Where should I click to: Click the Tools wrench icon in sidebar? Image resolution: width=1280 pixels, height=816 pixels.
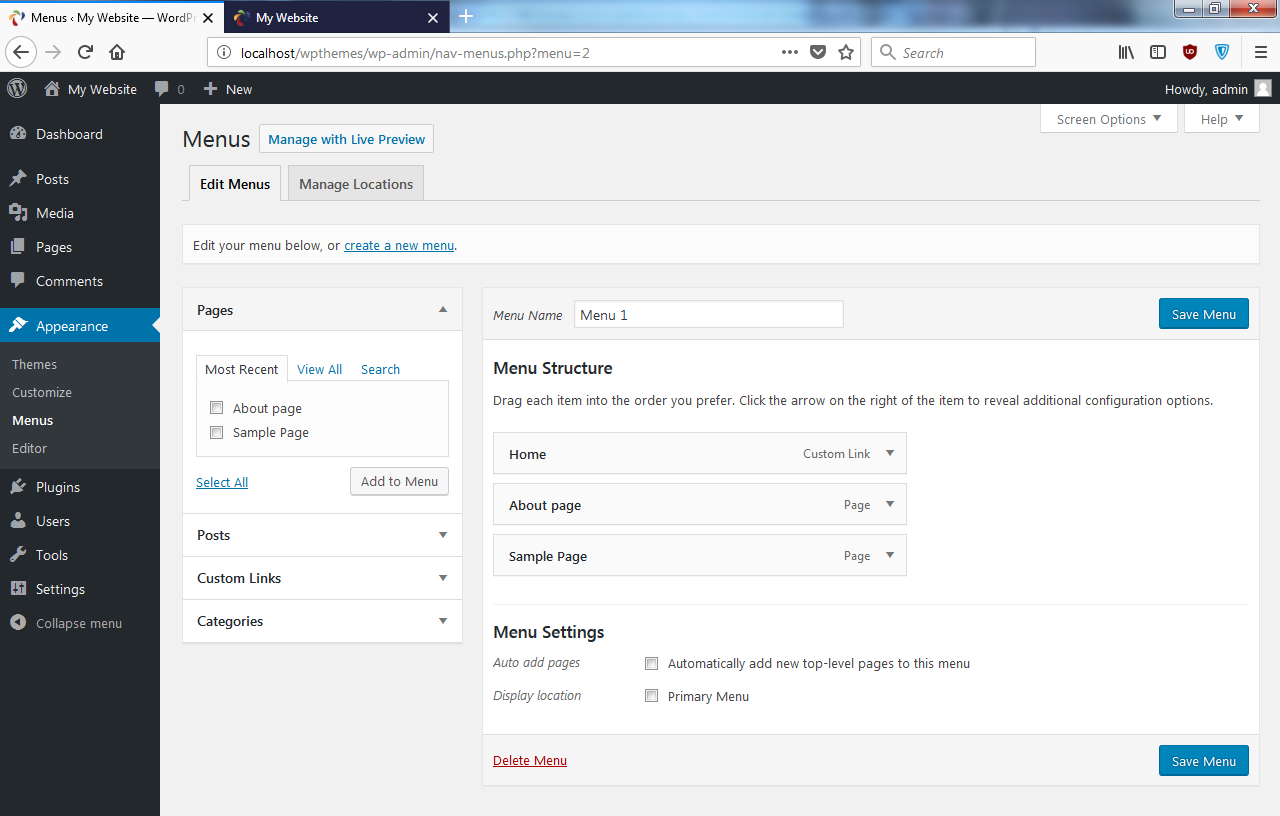click(x=18, y=555)
